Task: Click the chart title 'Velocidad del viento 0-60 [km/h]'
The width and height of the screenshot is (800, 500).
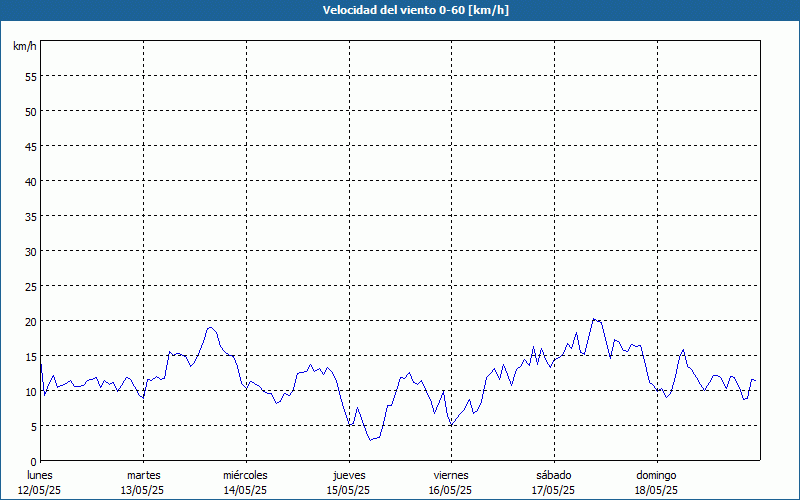Action: click(x=415, y=10)
